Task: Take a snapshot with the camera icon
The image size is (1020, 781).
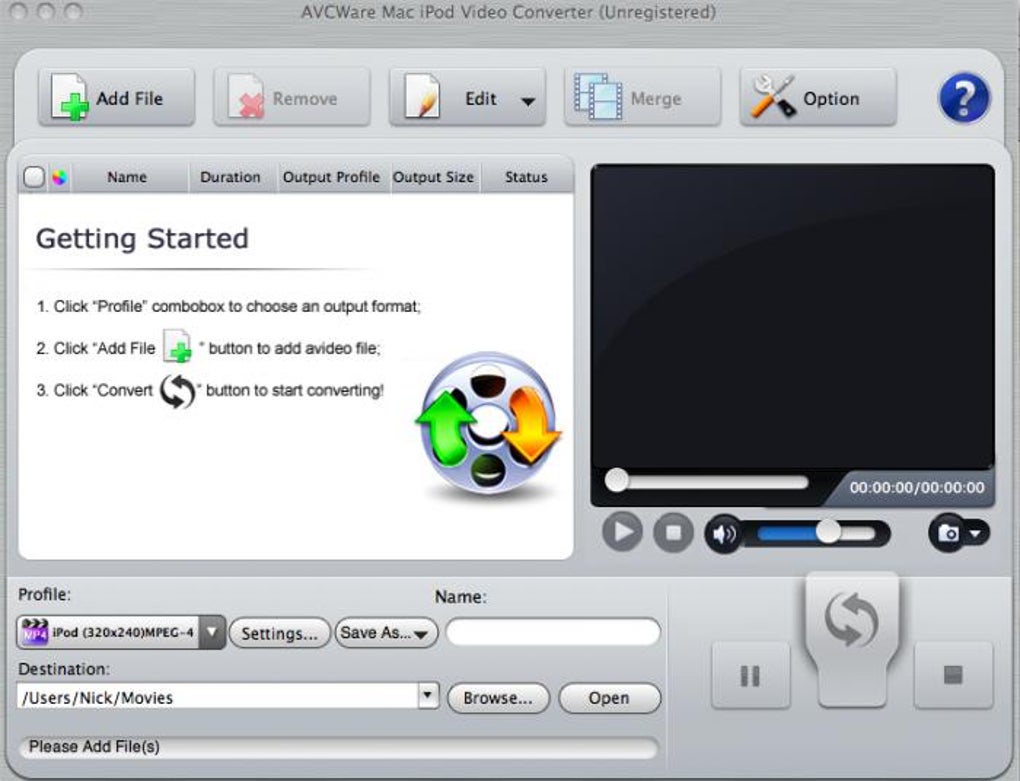Action: (x=948, y=533)
